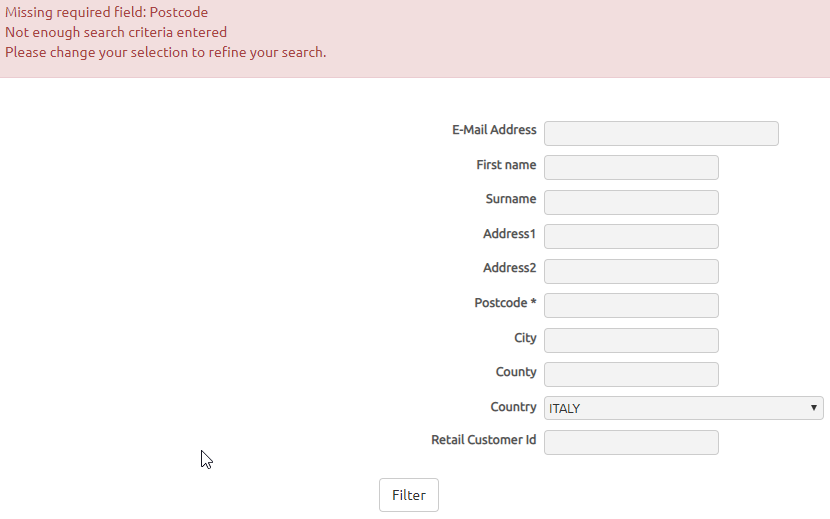Viewport: 830px width, 519px height.
Task: Select the County text box
Action: pyautogui.click(x=631, y=374)
